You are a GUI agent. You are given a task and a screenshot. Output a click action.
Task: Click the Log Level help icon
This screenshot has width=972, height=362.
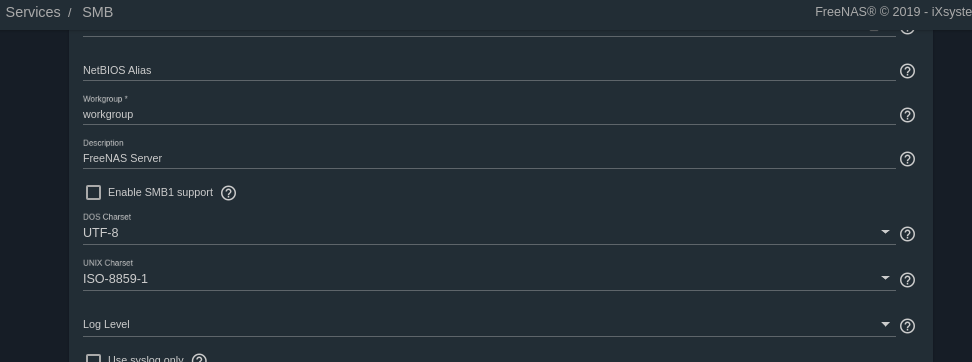(x=907, y=326)
